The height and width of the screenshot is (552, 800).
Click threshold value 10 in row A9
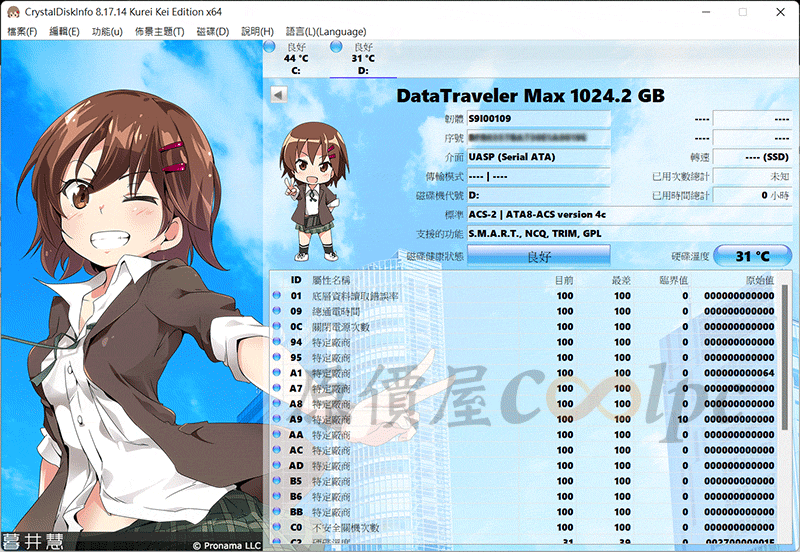[x=683, y=419]
